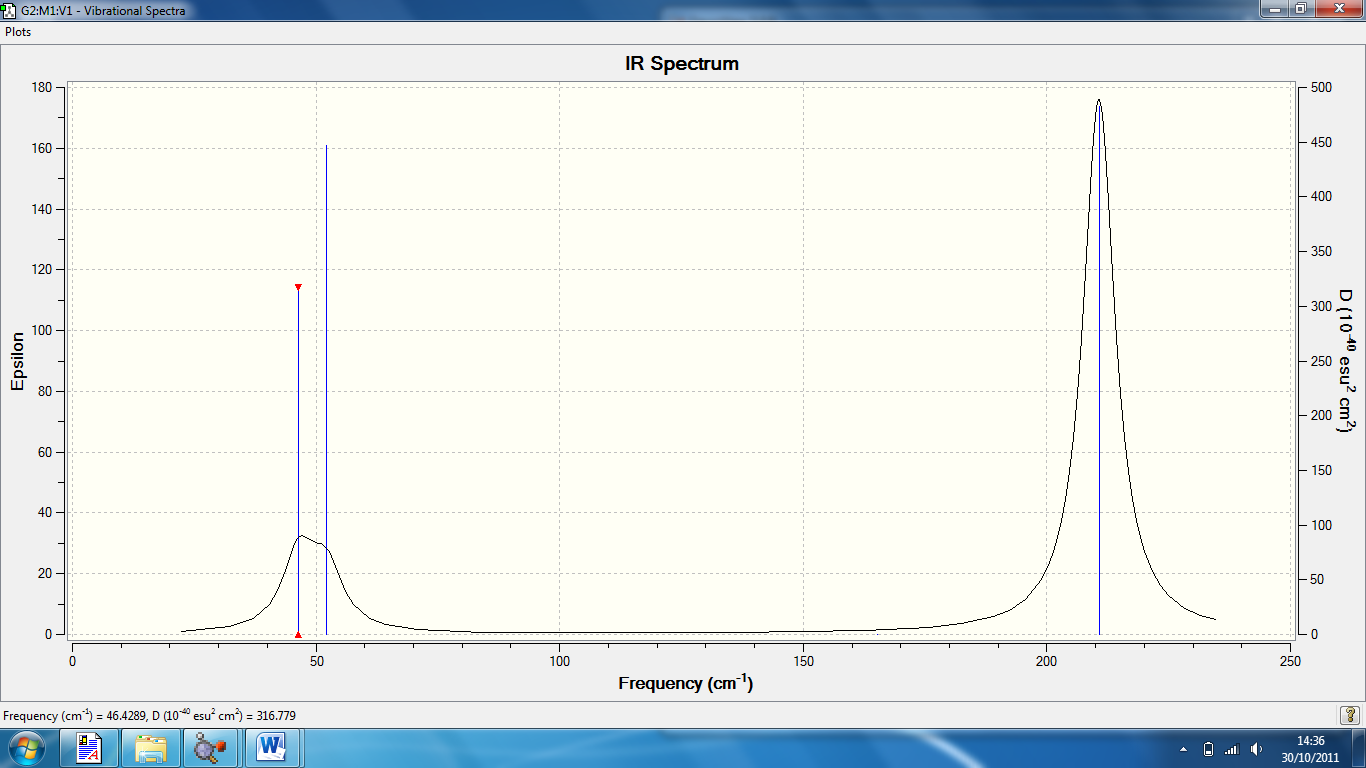
Task: Click the help question mark icon
Action: click(1349, 715)
